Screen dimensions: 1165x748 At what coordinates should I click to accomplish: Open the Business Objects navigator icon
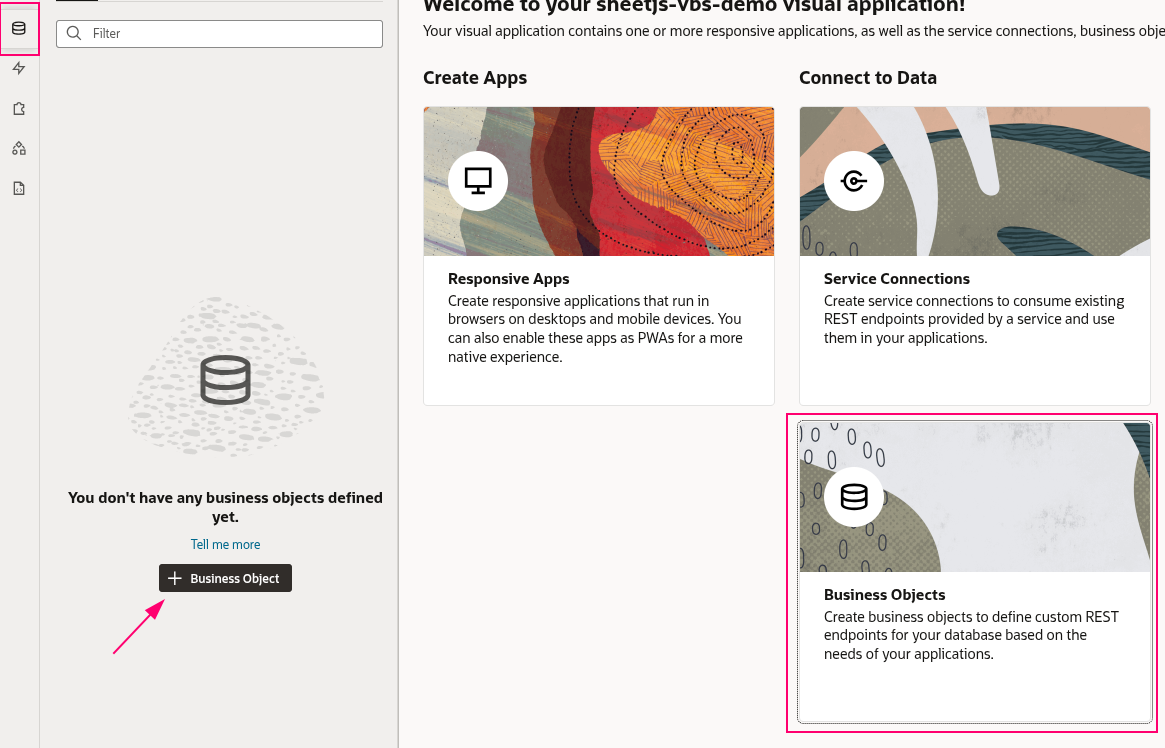click(x=19, y=28)
